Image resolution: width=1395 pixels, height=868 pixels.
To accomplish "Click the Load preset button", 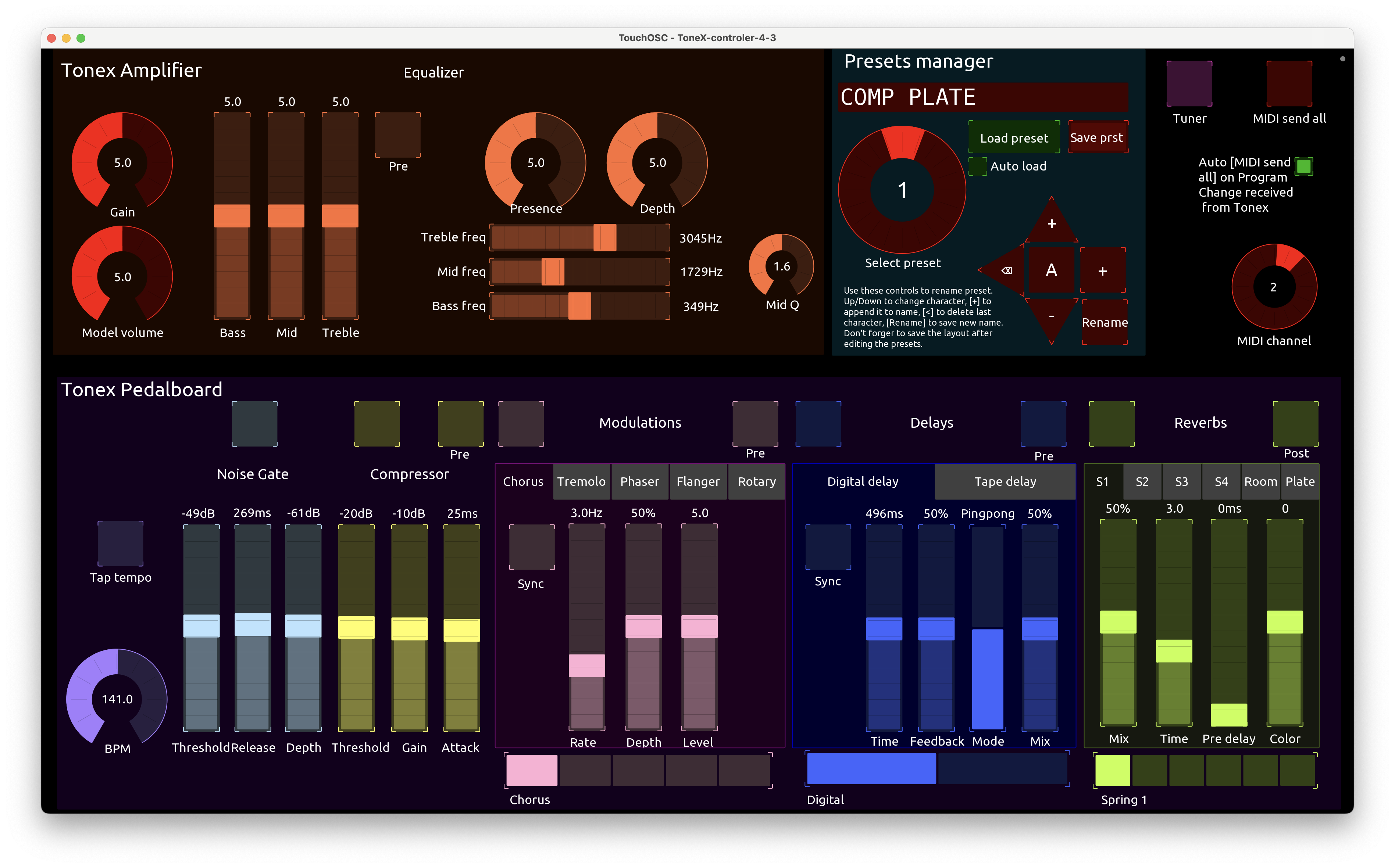I will tap(1014, 138).
